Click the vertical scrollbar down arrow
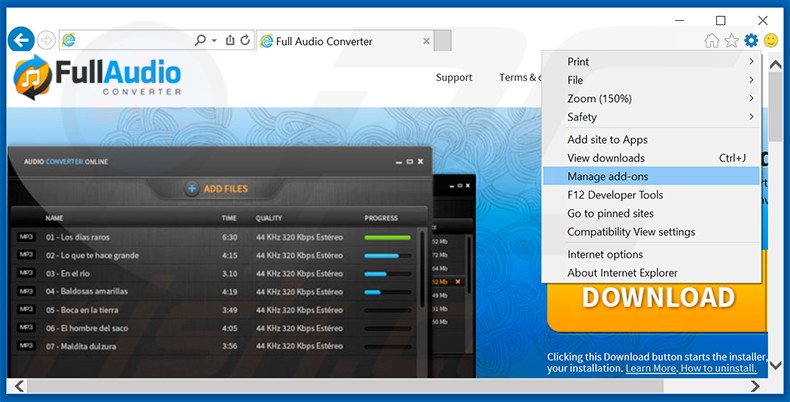This screenshot has width=790, height=402. (775, 365)
